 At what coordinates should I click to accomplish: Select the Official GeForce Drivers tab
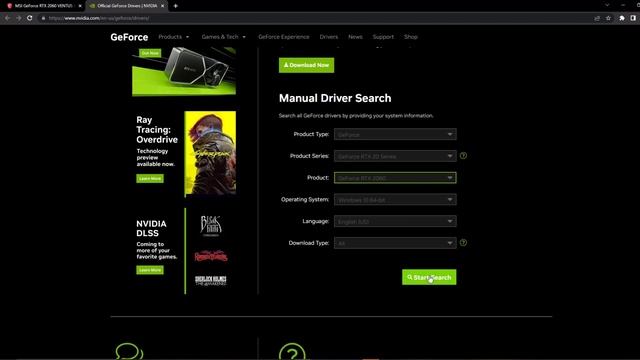point(127,6)
